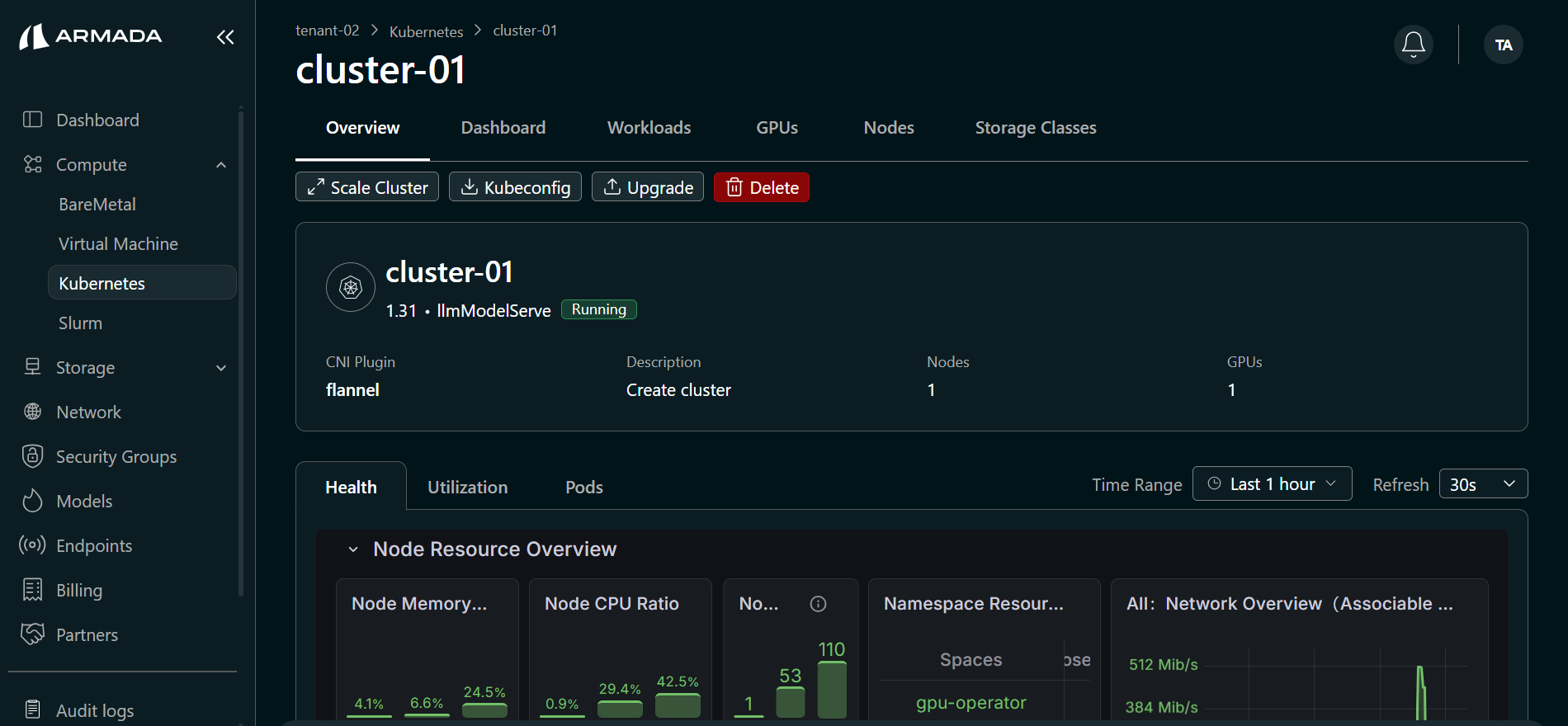Click the Network globe icon
This screenshot has height=726, width=1568.
coord(32,412)
